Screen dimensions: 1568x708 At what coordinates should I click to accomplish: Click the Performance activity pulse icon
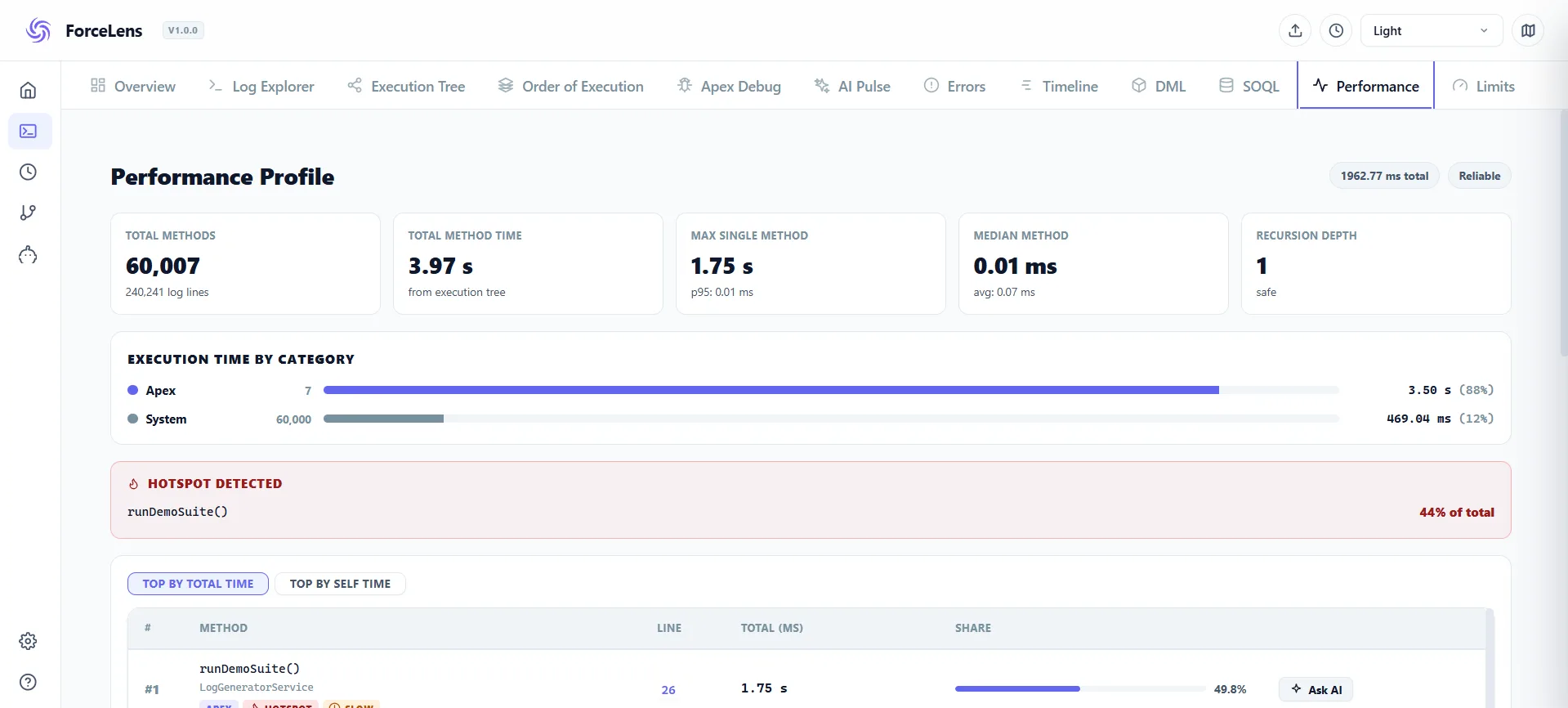tap(1320, 85)
